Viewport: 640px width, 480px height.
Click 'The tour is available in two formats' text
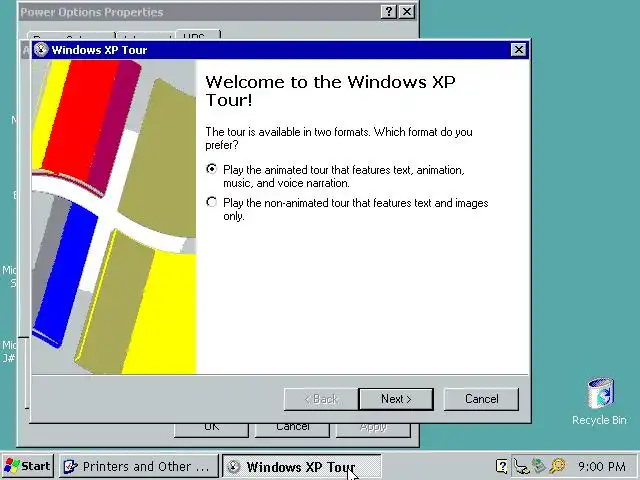click(x=339, y=138)
